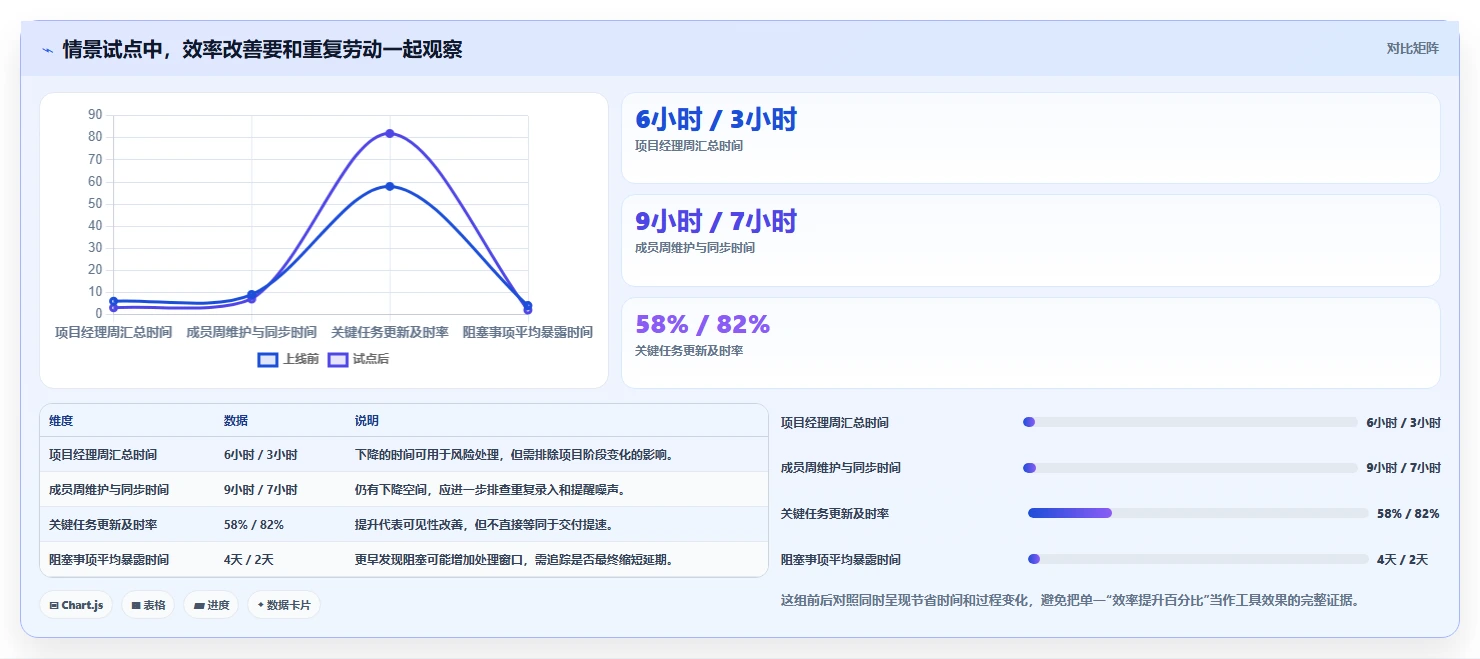Image resolution: width=1480 pixels, height=659 pixels.
Task: Click the 进度 tag chip
Action: (x=212, y=605)
